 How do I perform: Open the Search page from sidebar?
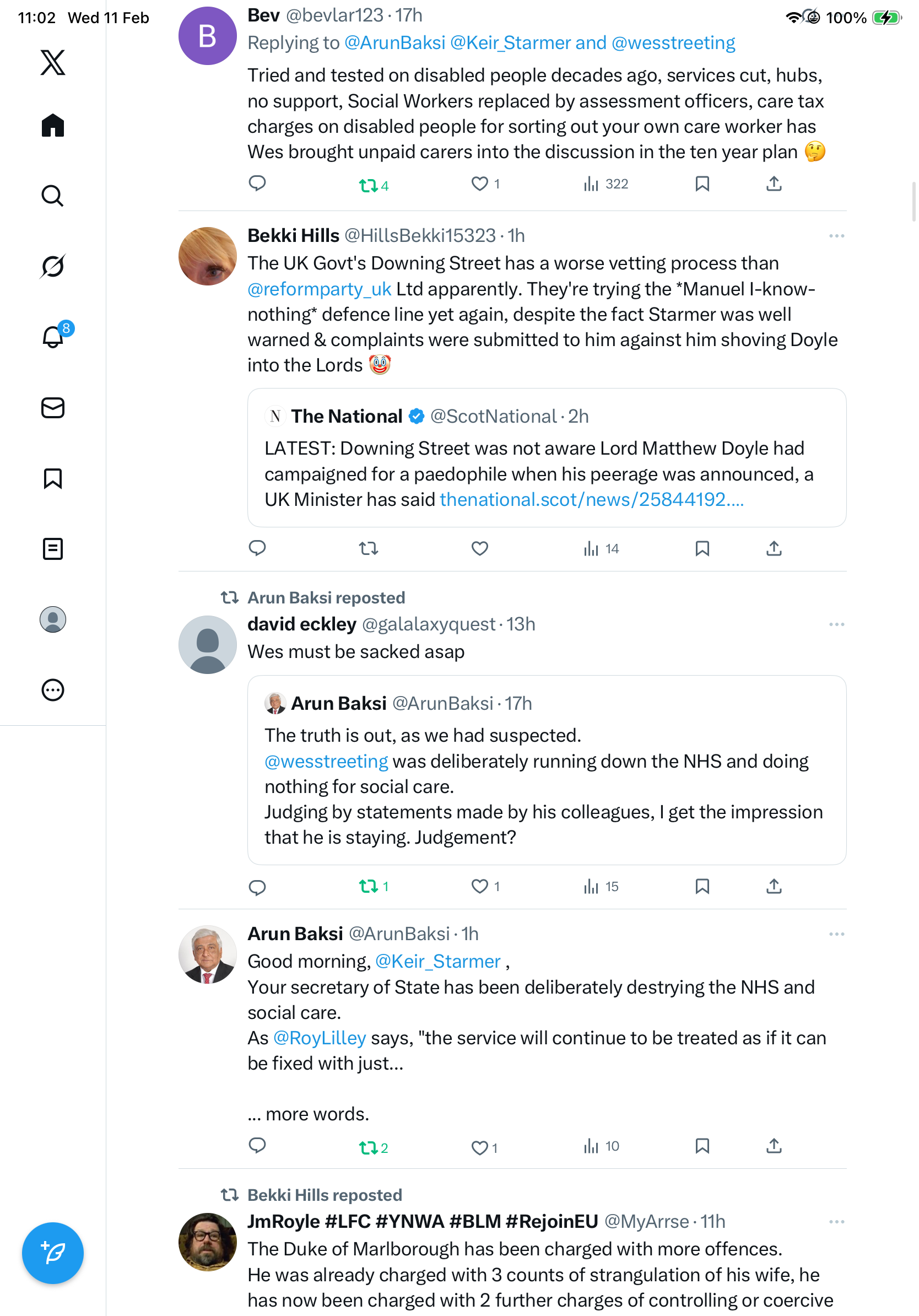(53, 196)
